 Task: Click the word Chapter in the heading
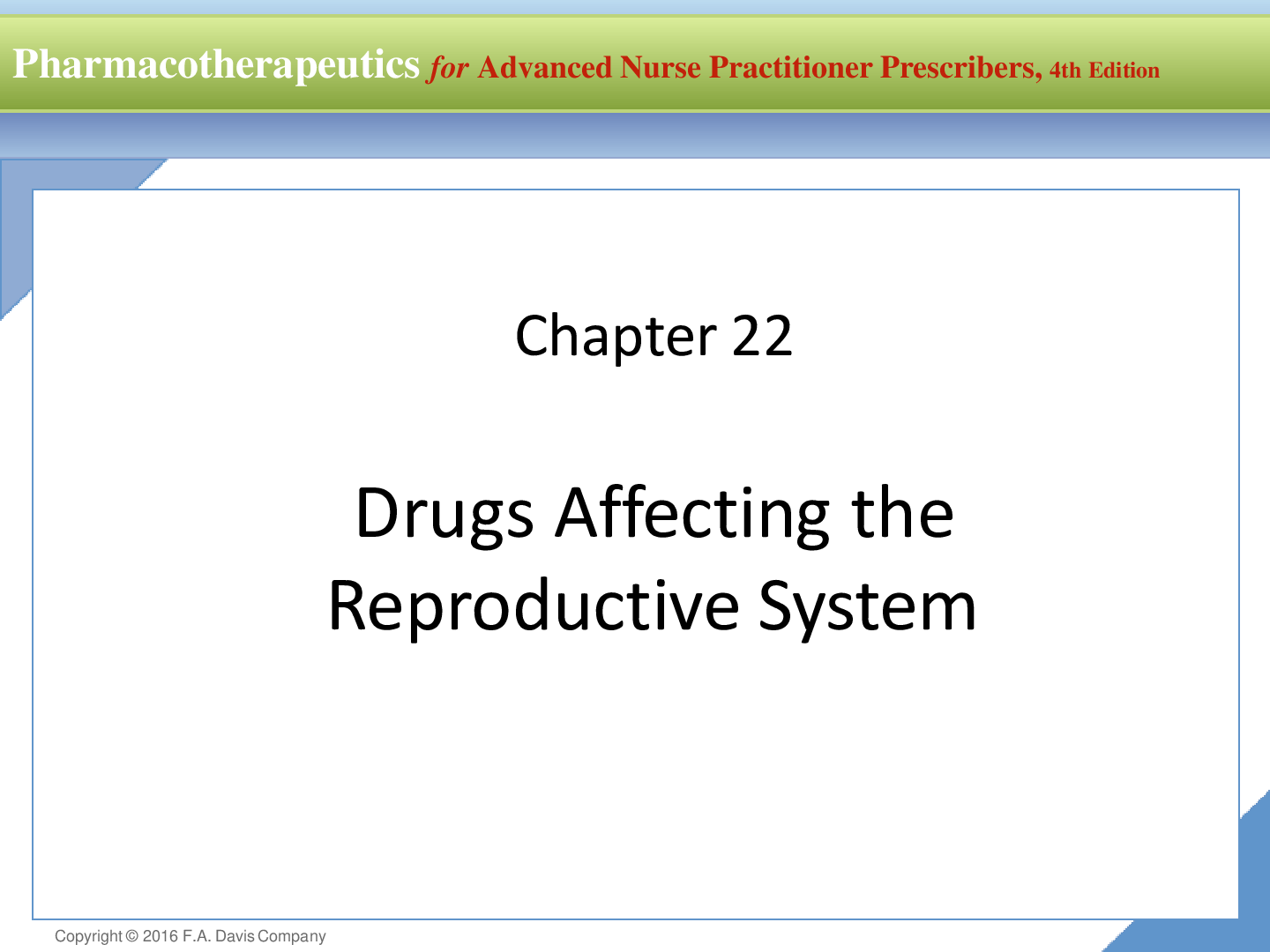tap(616, 337)
